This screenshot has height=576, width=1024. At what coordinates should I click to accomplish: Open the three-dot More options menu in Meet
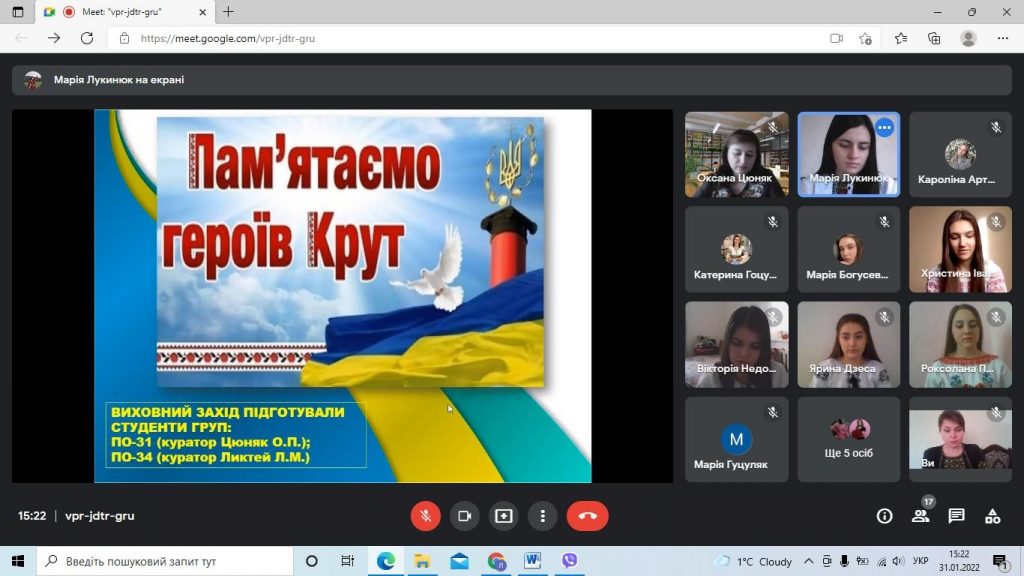[542, 516]
